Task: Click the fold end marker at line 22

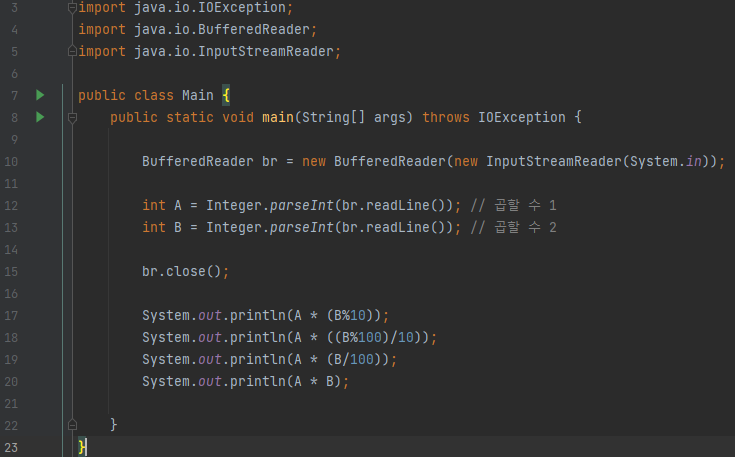Action: click(72, 425)
